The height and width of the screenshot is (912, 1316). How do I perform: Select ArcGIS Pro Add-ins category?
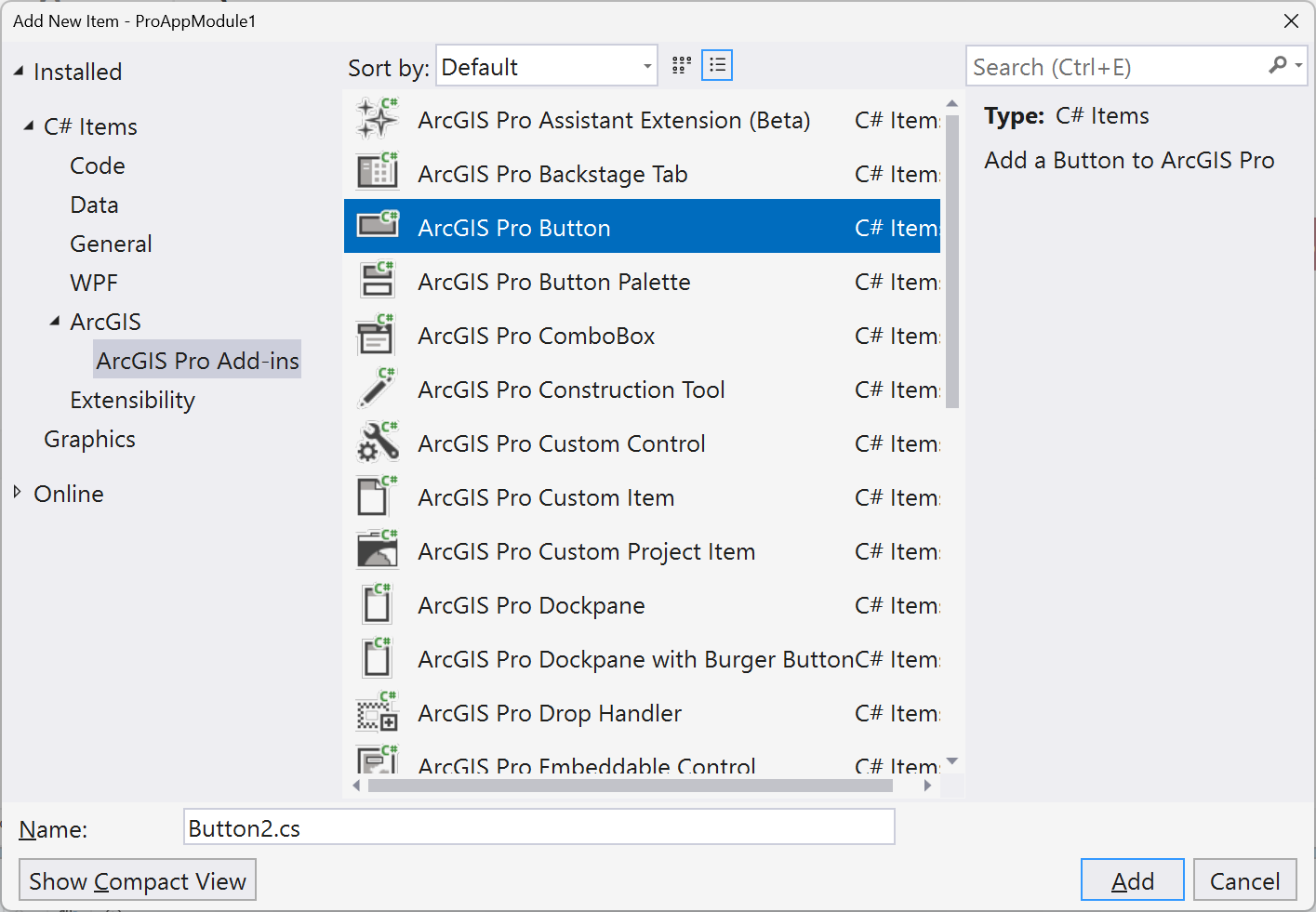click(197, 360)
